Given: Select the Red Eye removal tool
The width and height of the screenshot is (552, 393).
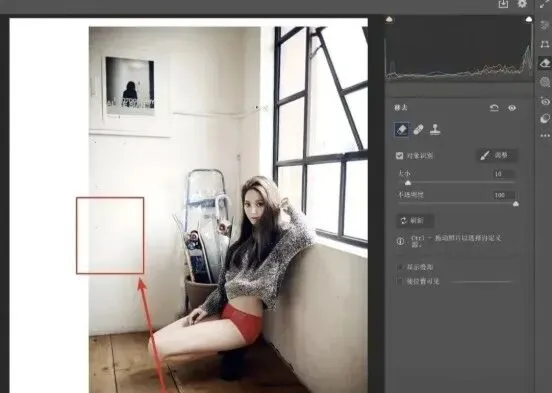Looking at the screenshot, I should (545, 101).
